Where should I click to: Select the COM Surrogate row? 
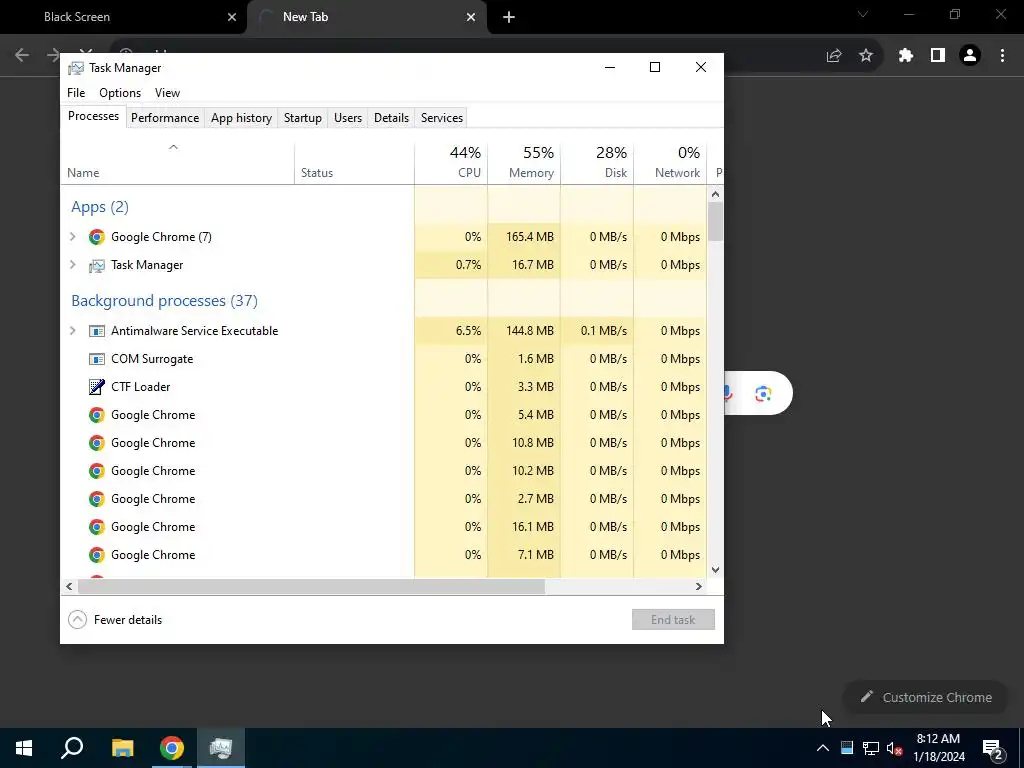pos(383,359)
